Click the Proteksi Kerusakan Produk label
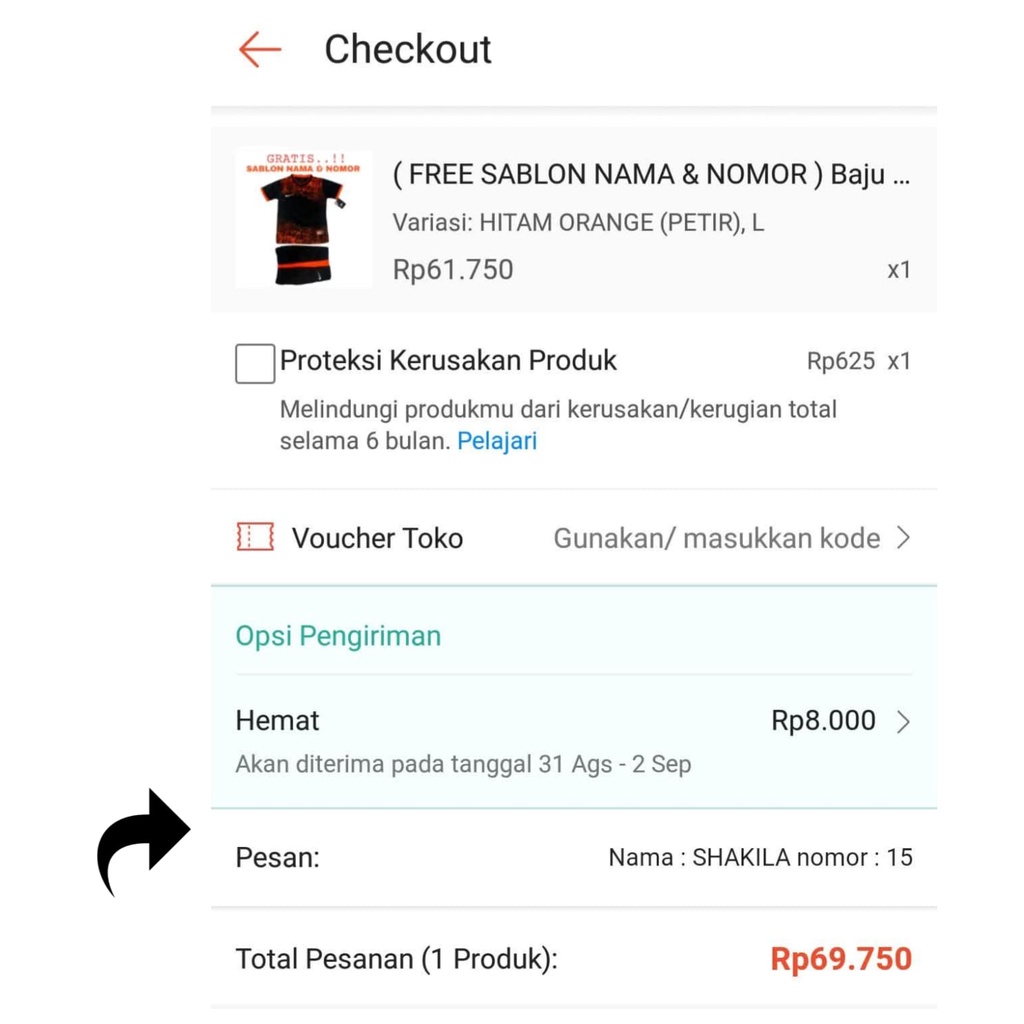 point(448,360)
